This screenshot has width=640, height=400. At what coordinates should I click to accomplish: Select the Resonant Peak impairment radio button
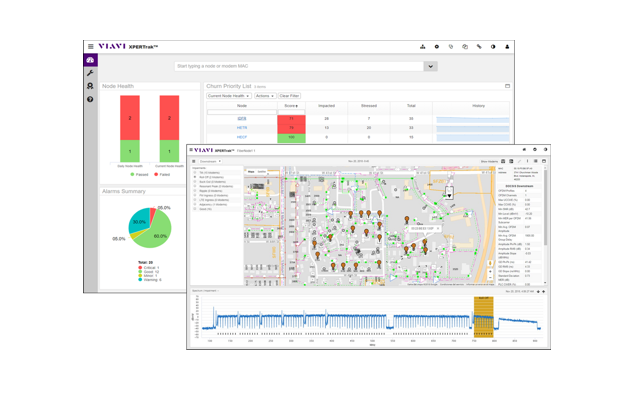click(x=195, y=186)
